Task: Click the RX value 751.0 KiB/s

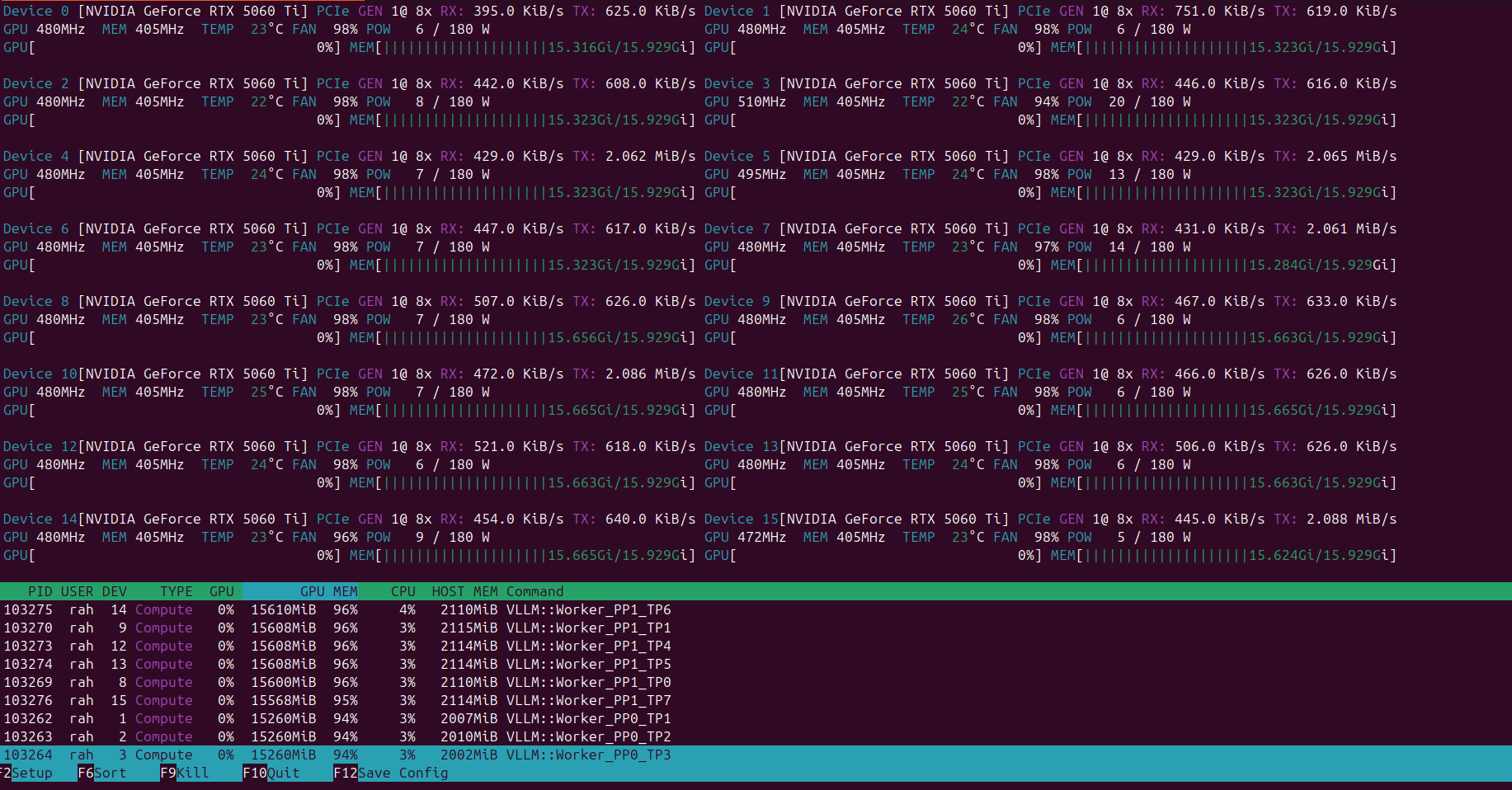Action: tap(1220, 11)
